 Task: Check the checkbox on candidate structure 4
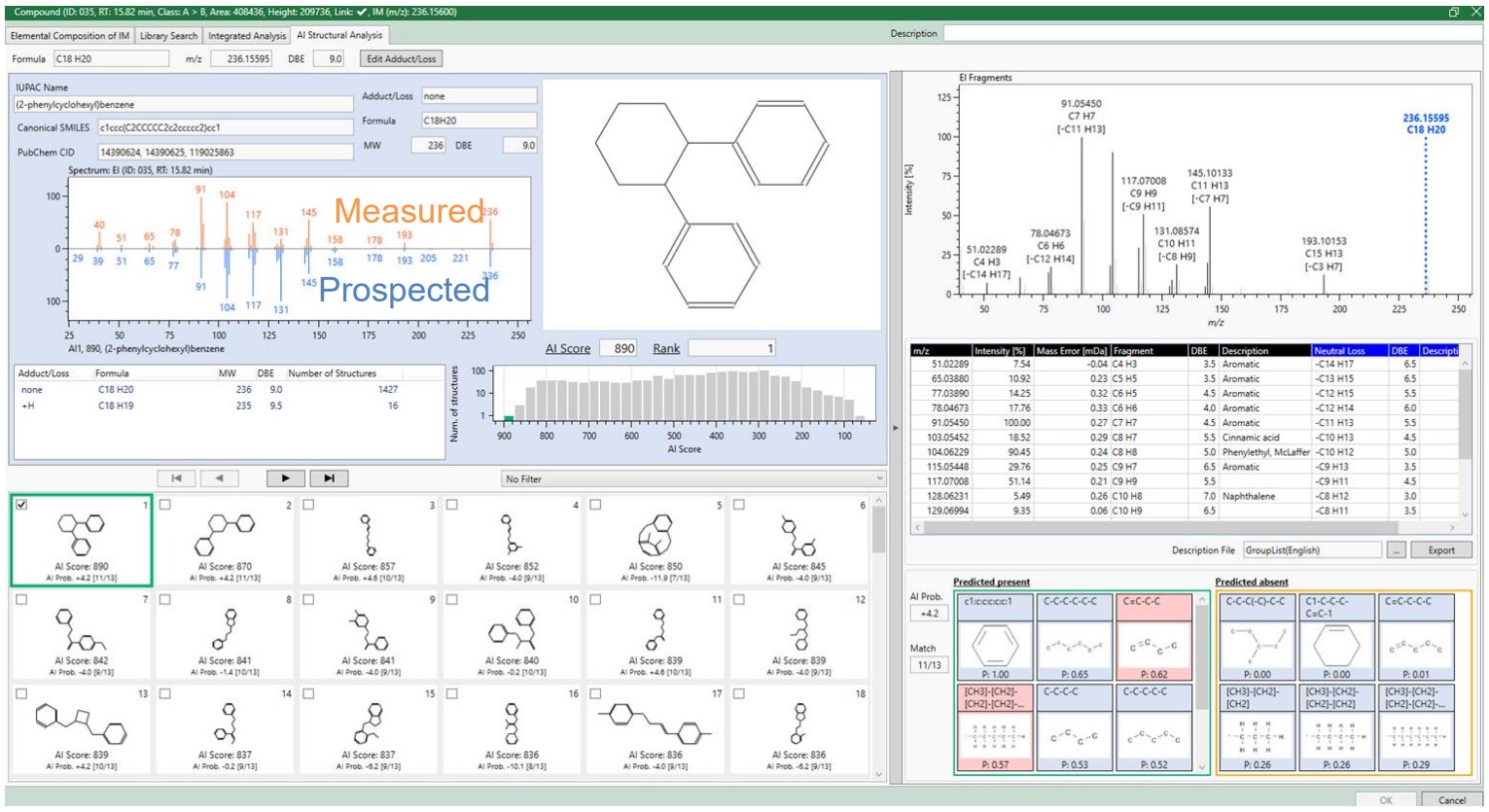point(452,505)
